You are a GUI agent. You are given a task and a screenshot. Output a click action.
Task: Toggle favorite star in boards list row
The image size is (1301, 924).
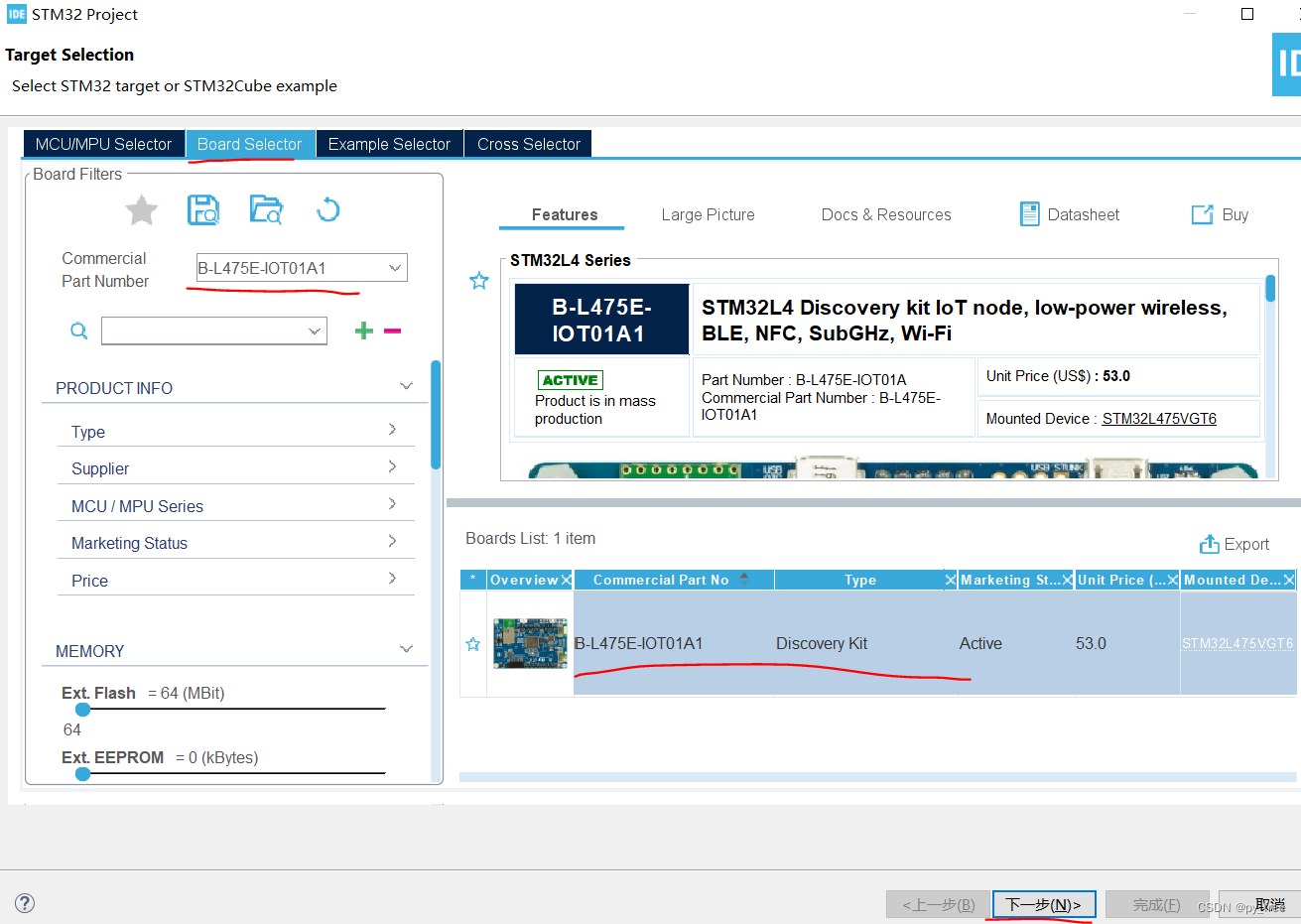[x=473, y=644]
